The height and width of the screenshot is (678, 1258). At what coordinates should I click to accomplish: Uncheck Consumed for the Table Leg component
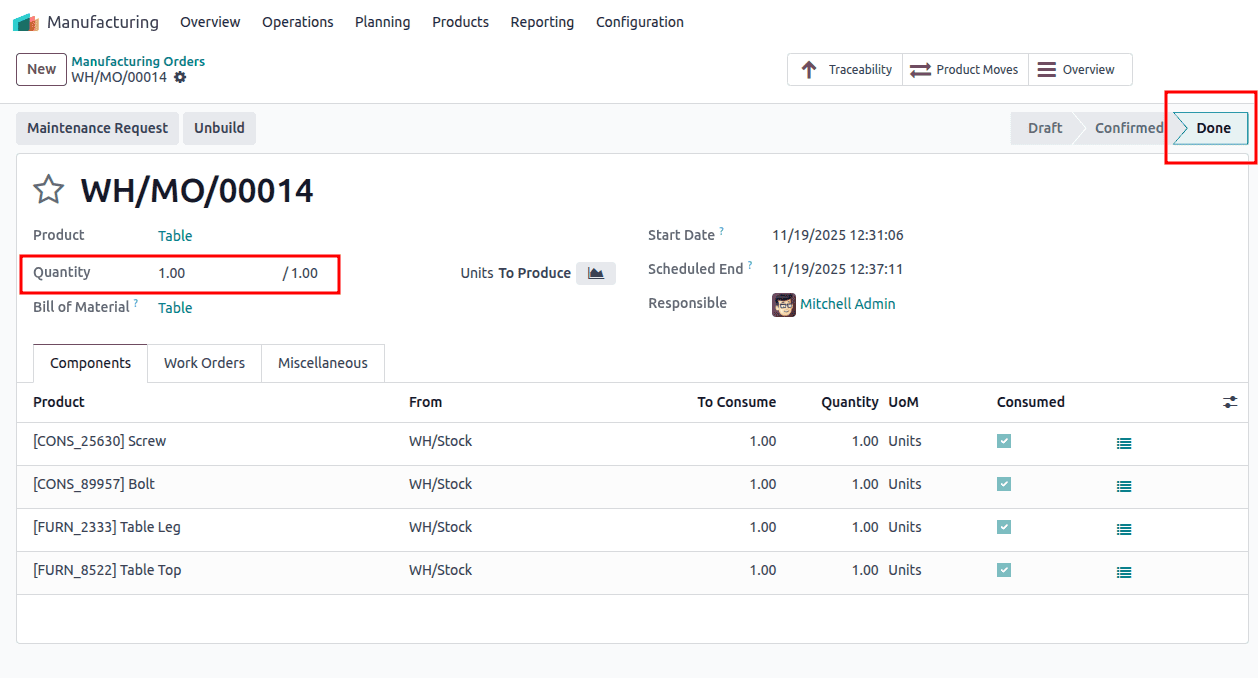click(x=1003, y=527)
